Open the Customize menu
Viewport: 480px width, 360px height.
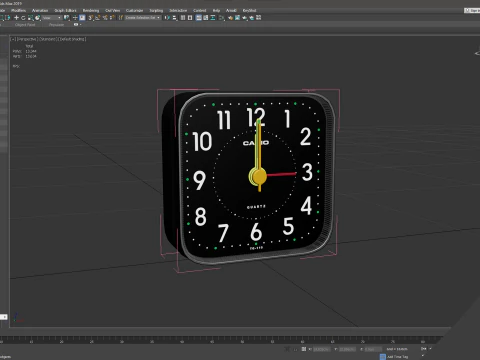pyautogui.click(x=134, y=10)
